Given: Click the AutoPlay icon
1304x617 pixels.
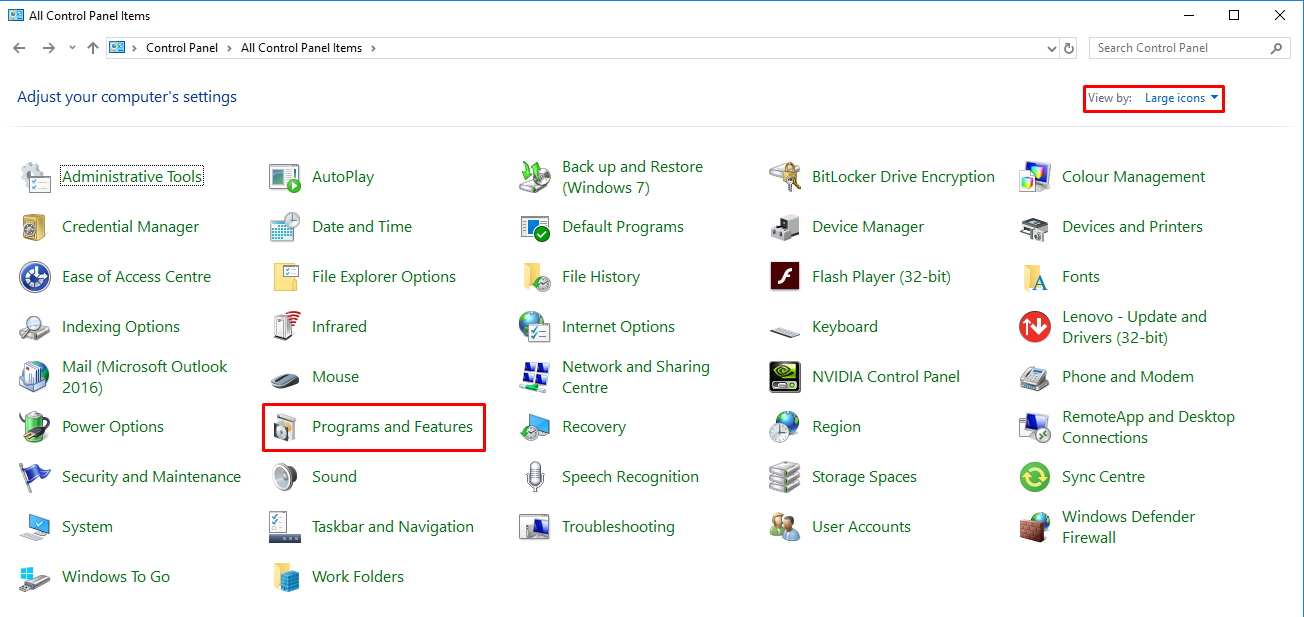Looking at the screenshot, I should coord(285,177).
